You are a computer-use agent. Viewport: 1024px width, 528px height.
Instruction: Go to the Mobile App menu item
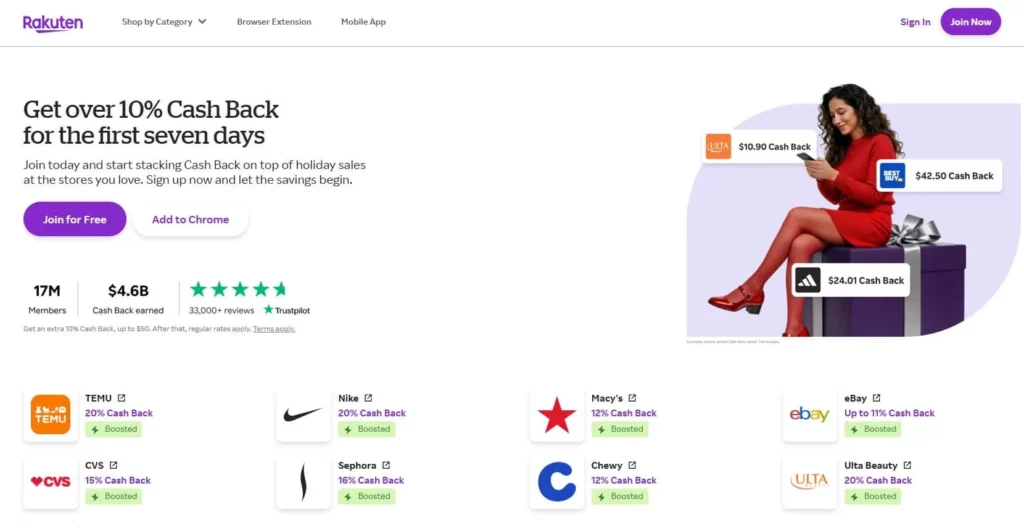tap(363, 22)
